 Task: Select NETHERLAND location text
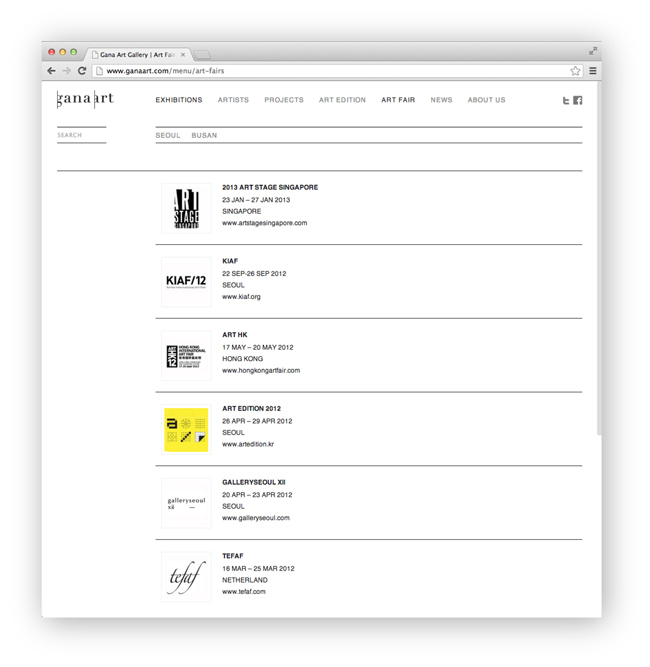[245, 580]
